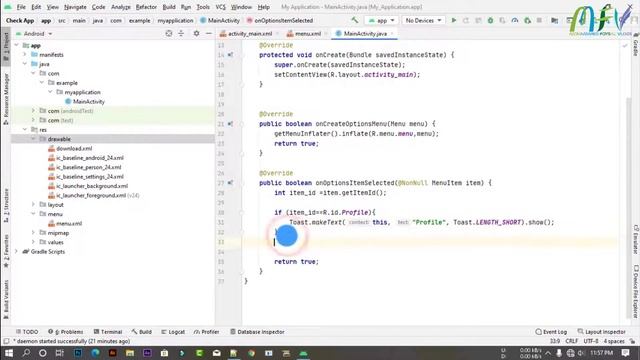
Task: Collapse the java folder
Action: 24,64
